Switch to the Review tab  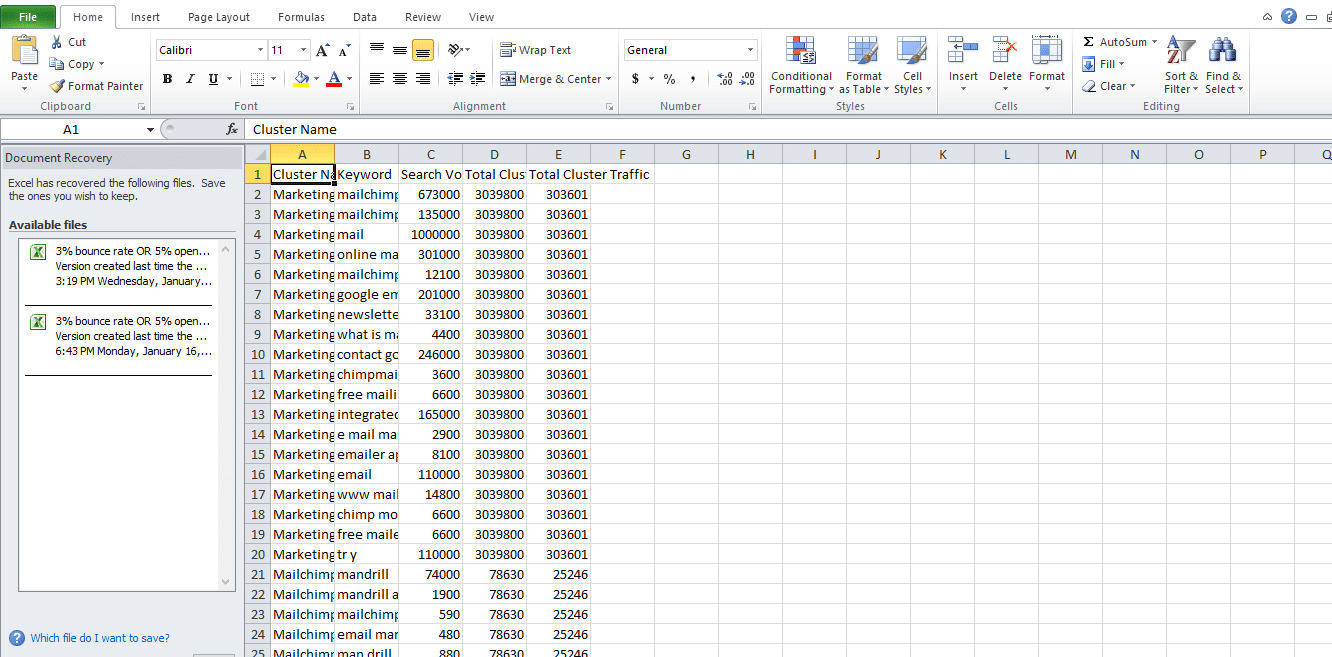[423, 17]
